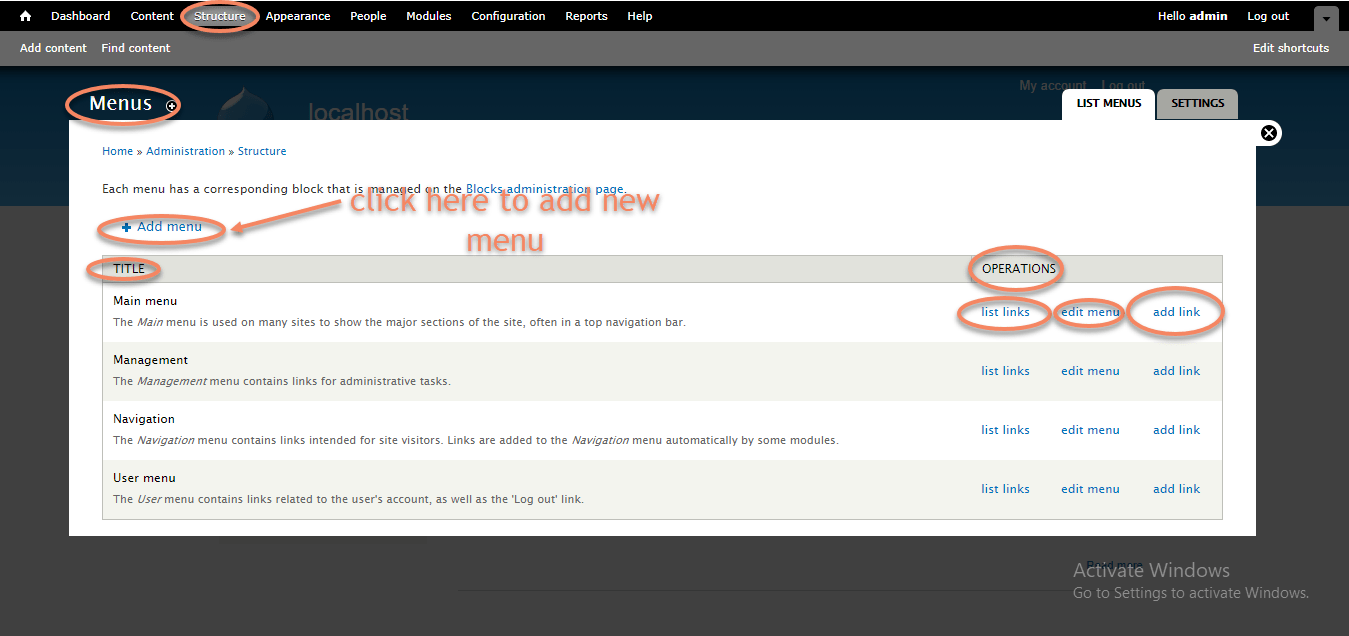Screen dimensions: 1349x636
Task: Click the Find content shortcut
Action: click(136, 48)
